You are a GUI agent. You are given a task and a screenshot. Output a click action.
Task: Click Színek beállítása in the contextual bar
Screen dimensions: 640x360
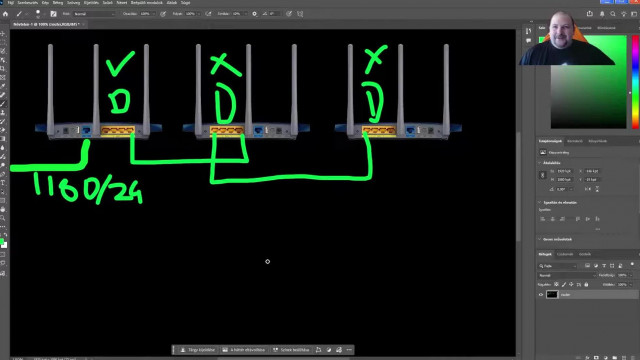point(291,350)
